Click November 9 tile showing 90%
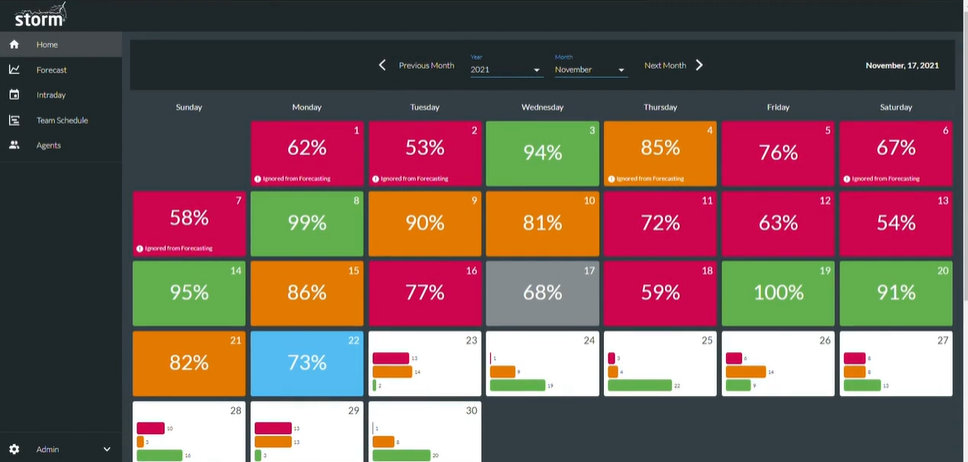This screenshot has height=462, width=968. point(425,224)
